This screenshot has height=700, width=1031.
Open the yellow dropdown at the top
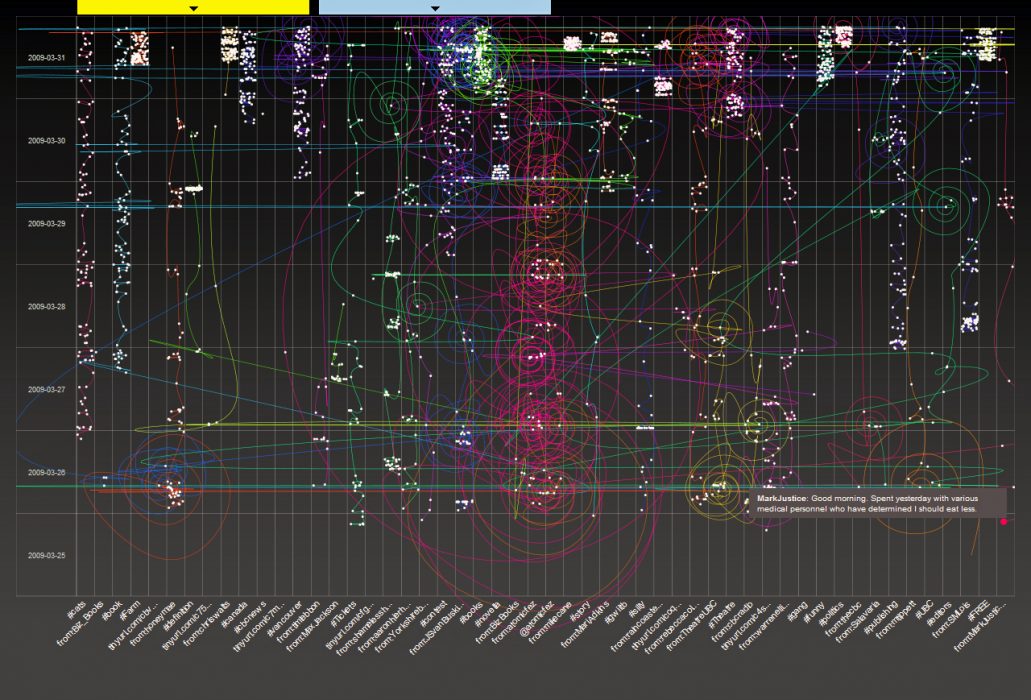point(193,7)
